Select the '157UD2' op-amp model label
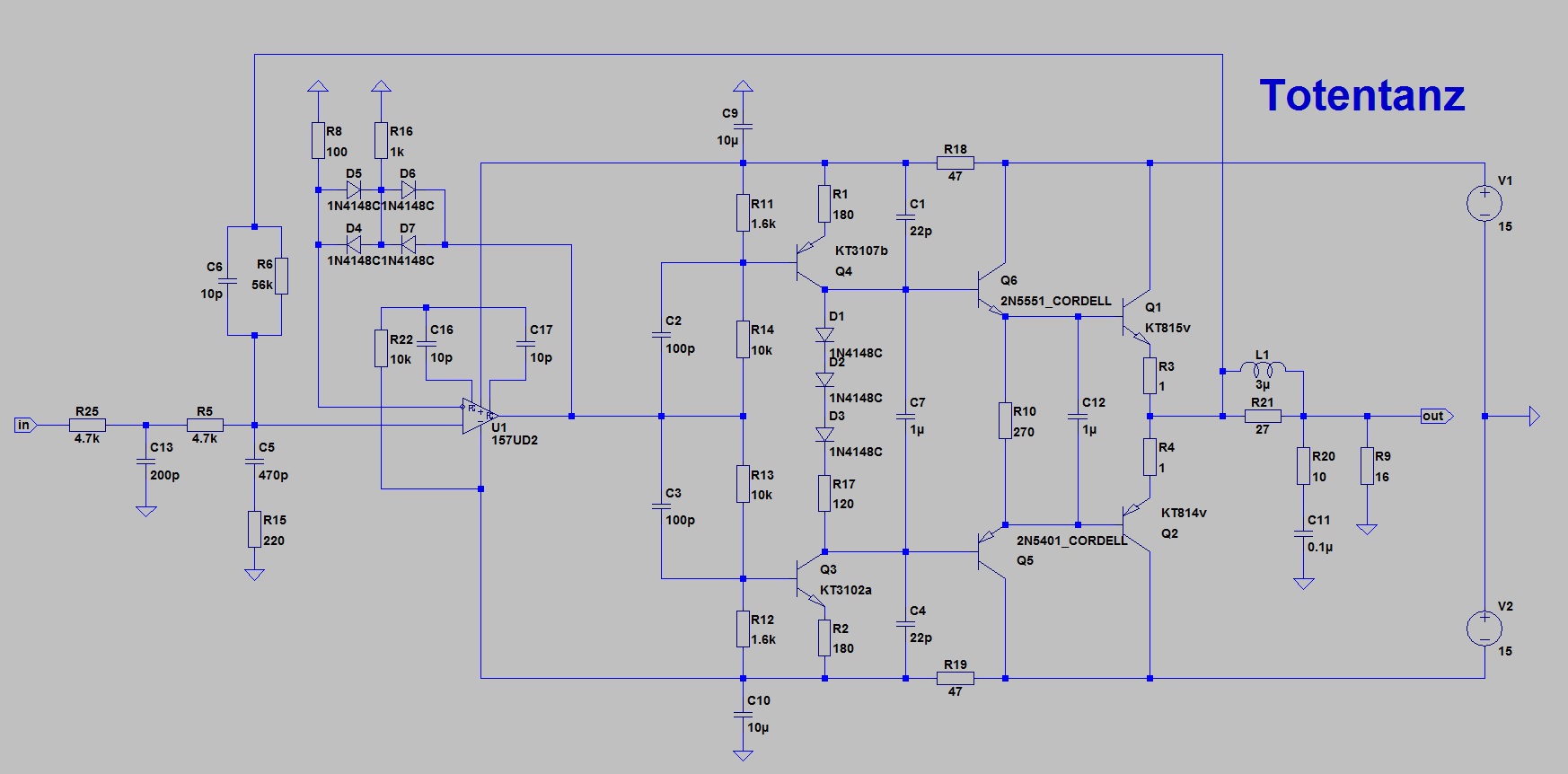Viewport: 1568px width, 774px height. point(515,440)
